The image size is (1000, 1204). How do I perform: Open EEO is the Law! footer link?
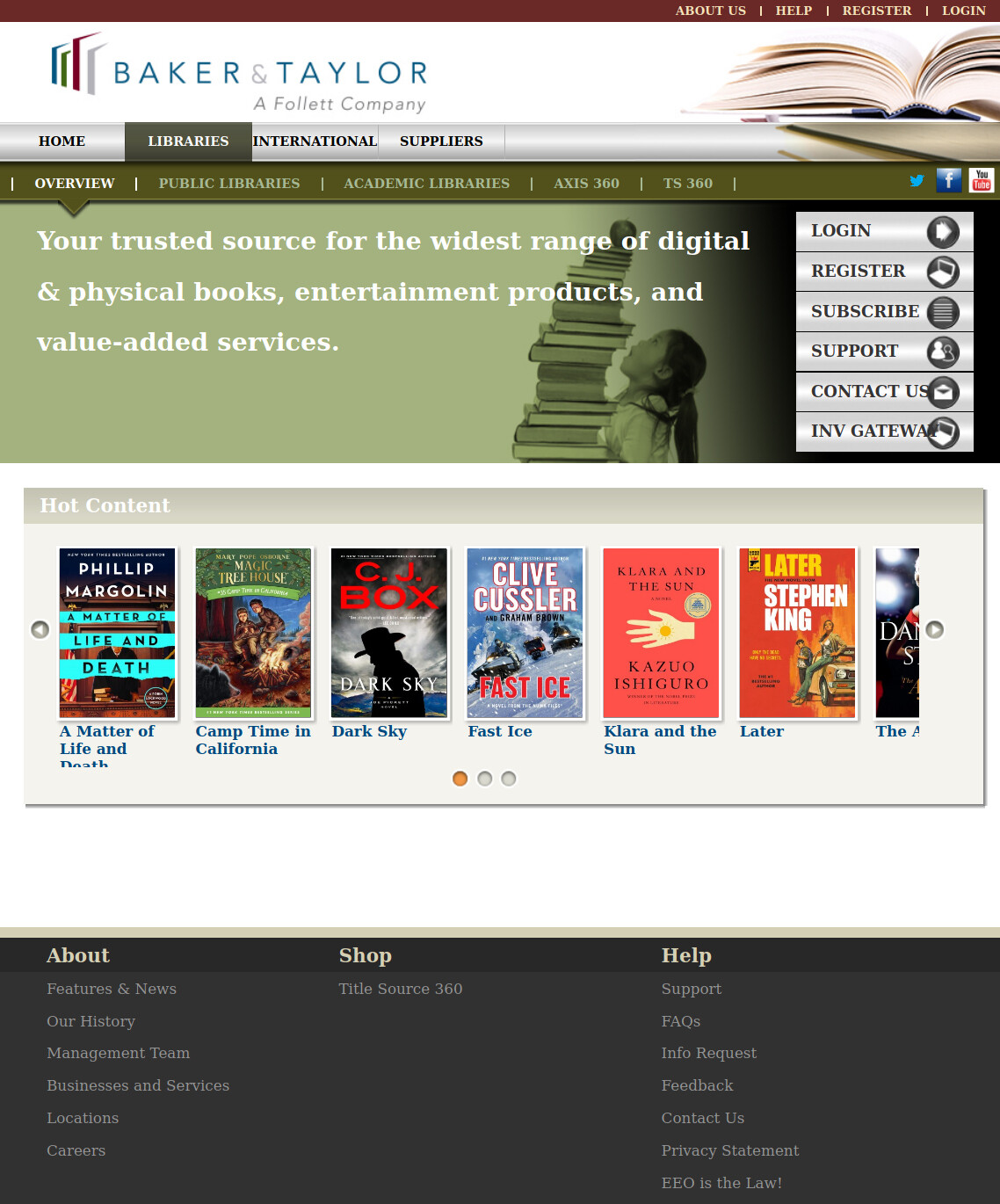pyautogui.click(x=721, y=1183)
